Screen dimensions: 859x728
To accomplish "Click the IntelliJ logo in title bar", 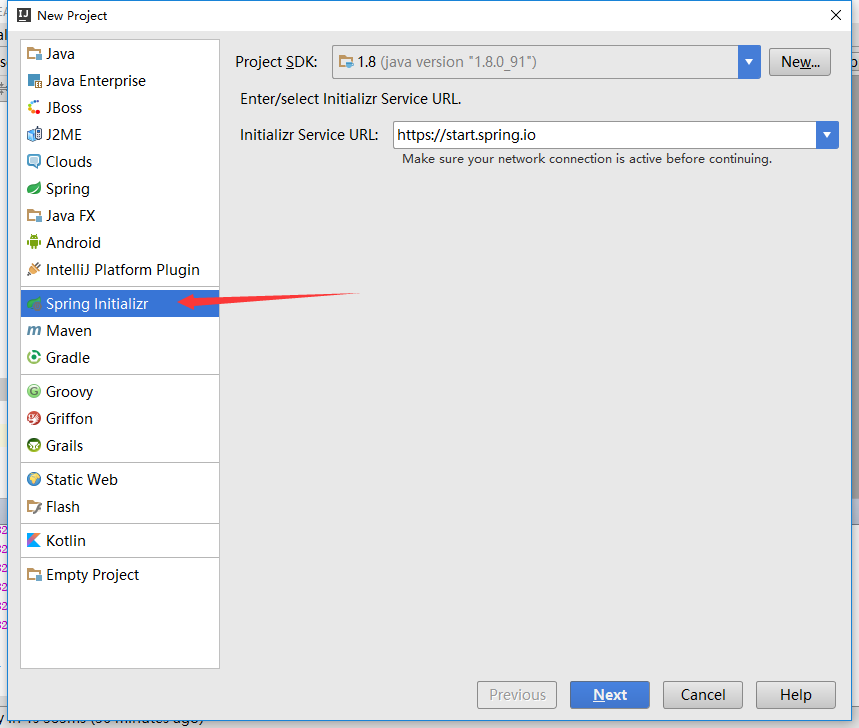I will click(24, 15).
